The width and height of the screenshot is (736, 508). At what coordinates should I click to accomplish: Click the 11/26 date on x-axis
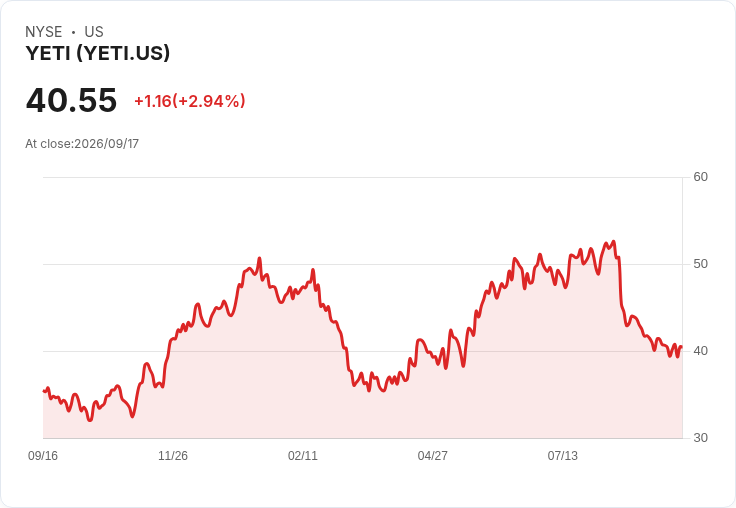click(173, 455)
